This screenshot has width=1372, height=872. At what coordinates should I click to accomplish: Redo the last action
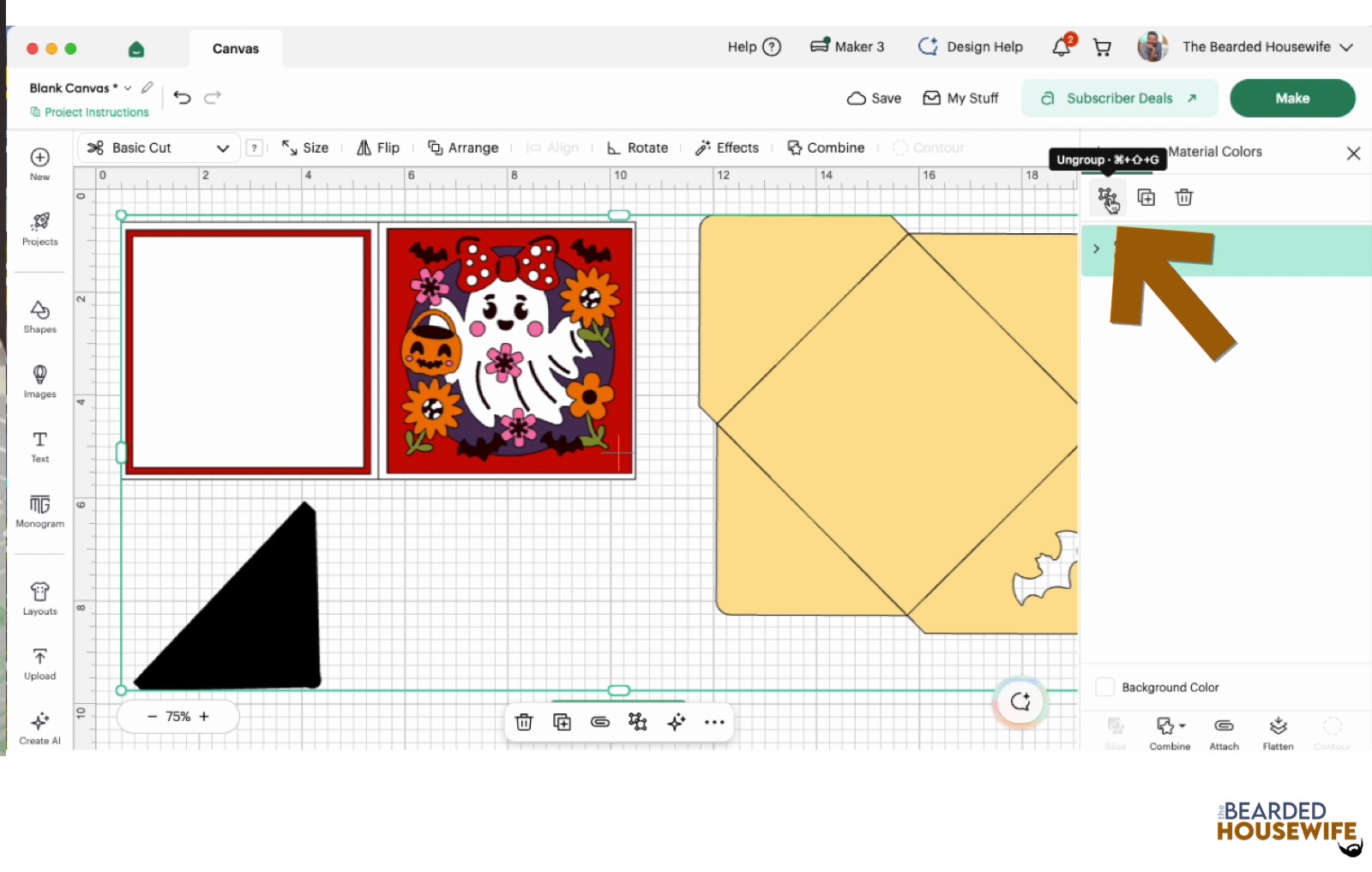pos(213,97)
